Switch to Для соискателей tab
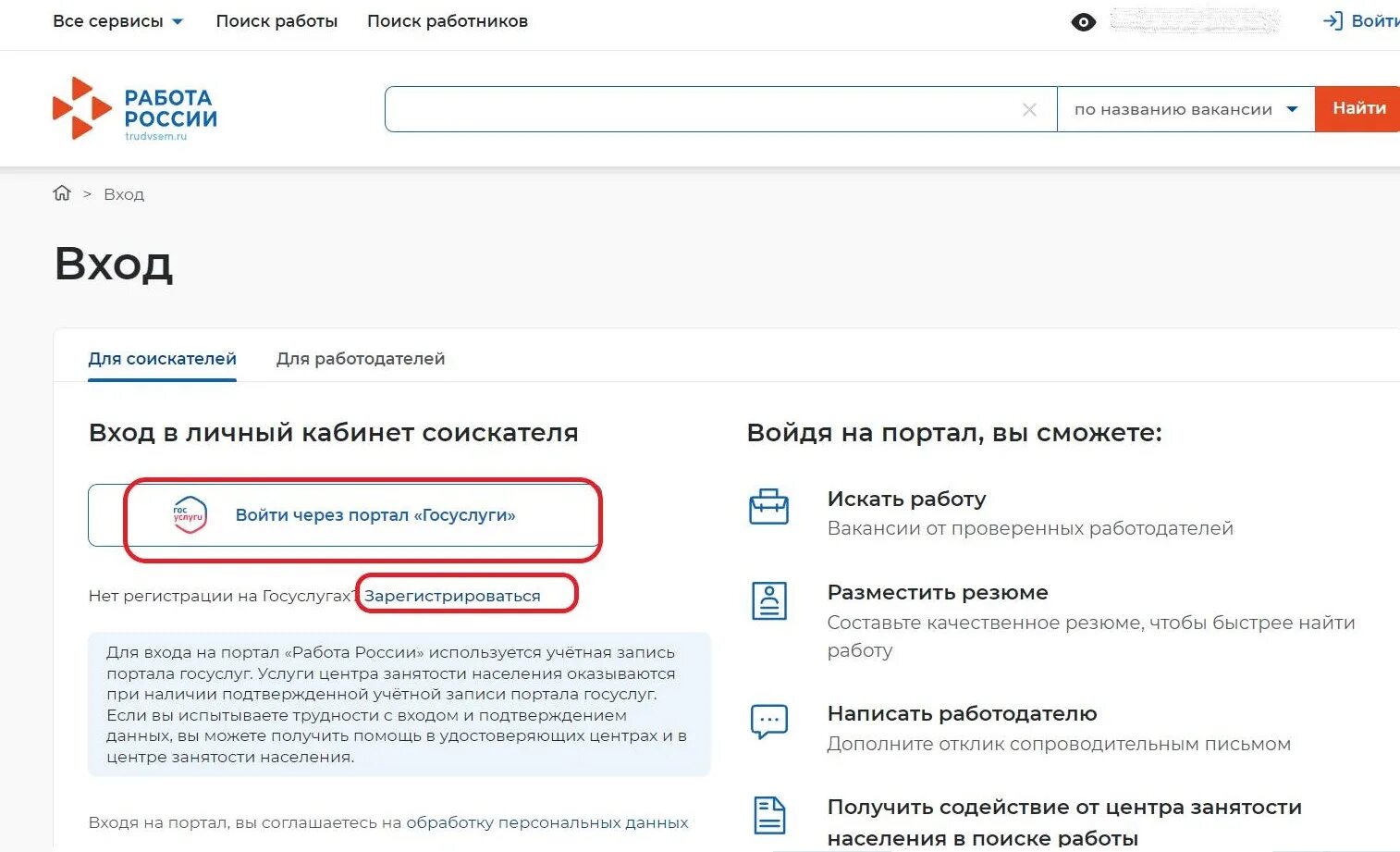This screenshot has height=852, width=1400. click(163, 359)
